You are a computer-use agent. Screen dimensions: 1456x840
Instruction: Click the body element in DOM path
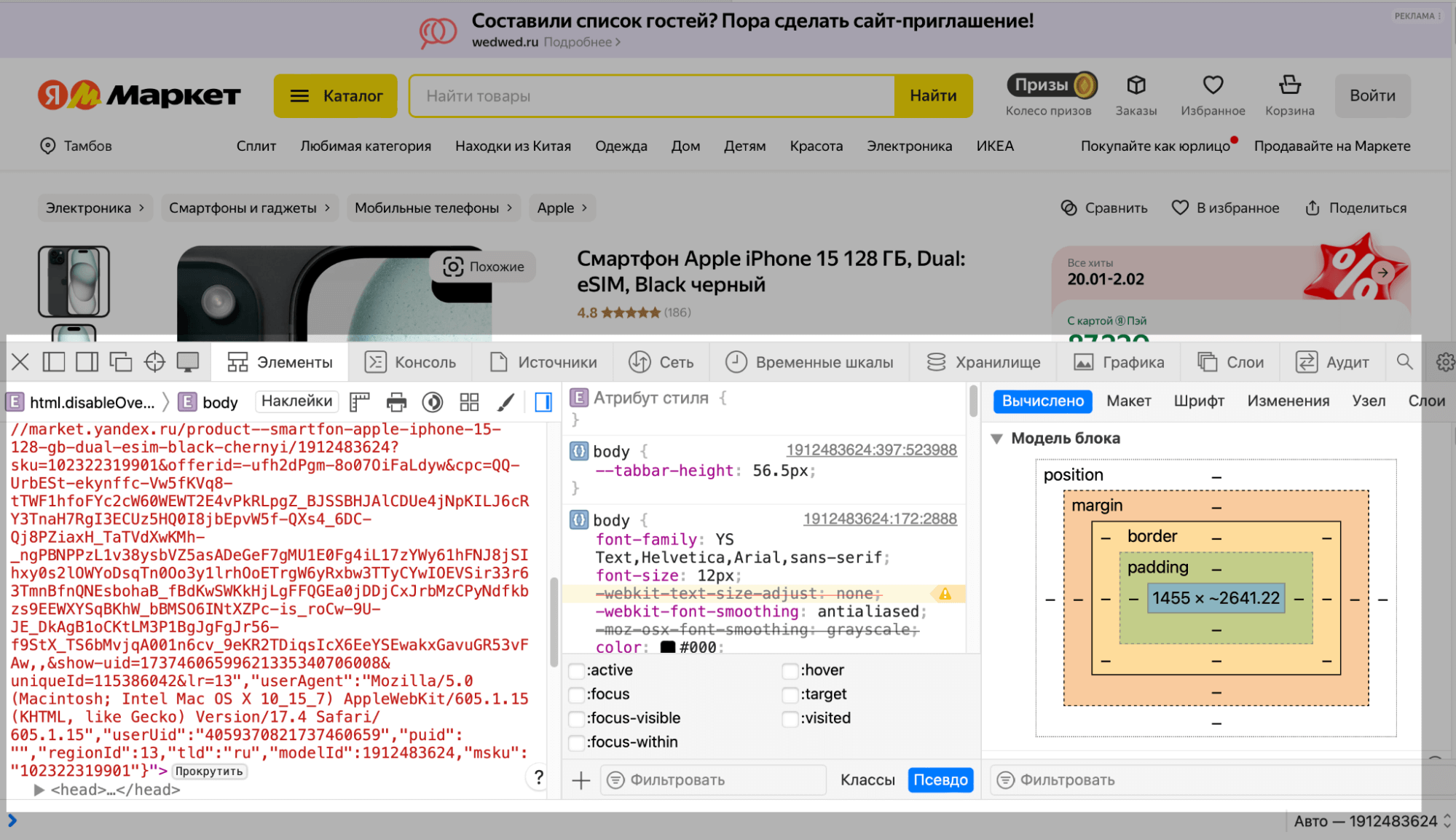[210, 402]
